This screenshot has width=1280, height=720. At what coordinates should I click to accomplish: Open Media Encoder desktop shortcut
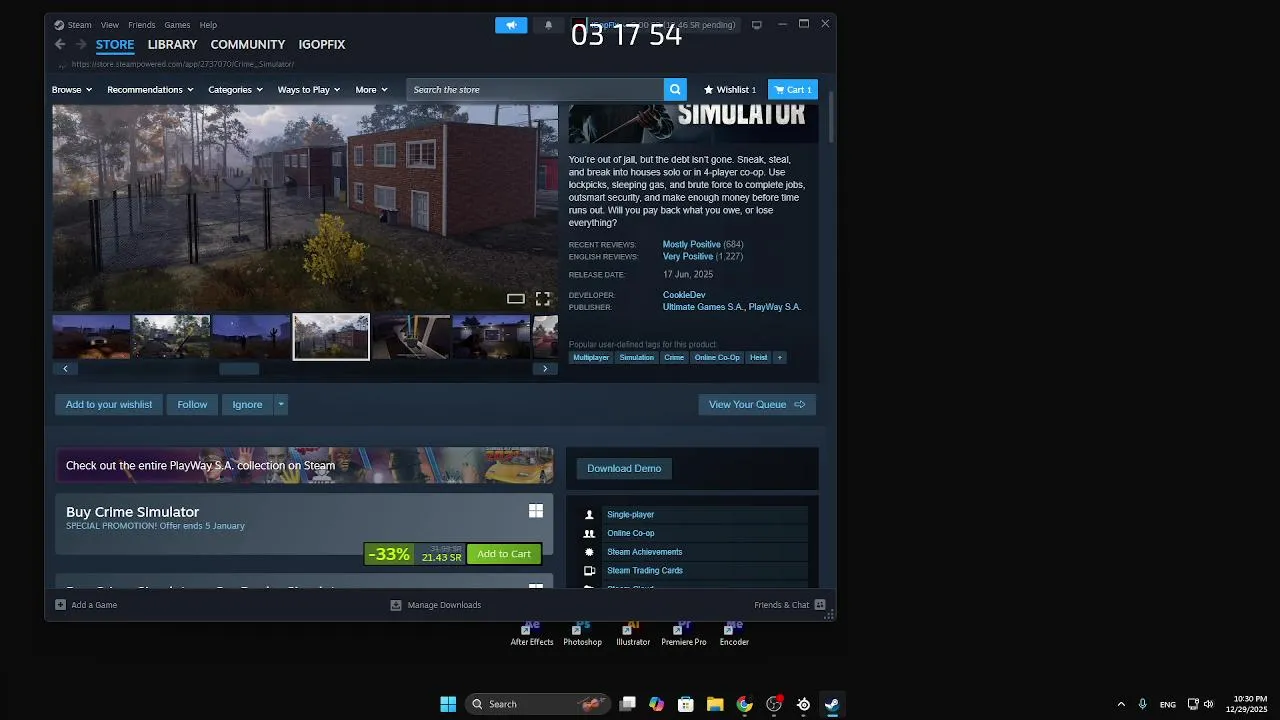click(734, 634)
